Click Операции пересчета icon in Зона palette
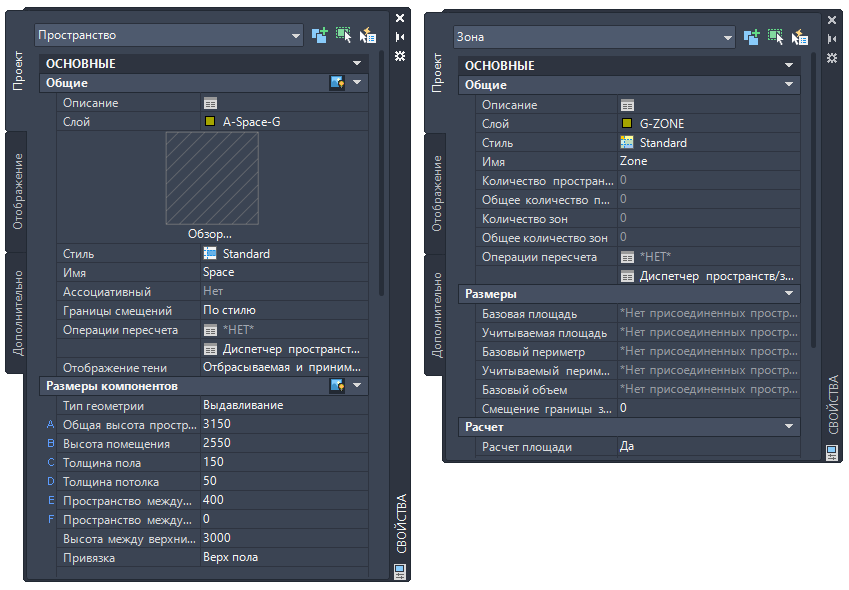This screenshot has height=590, width=849. (x=627, y=257)
